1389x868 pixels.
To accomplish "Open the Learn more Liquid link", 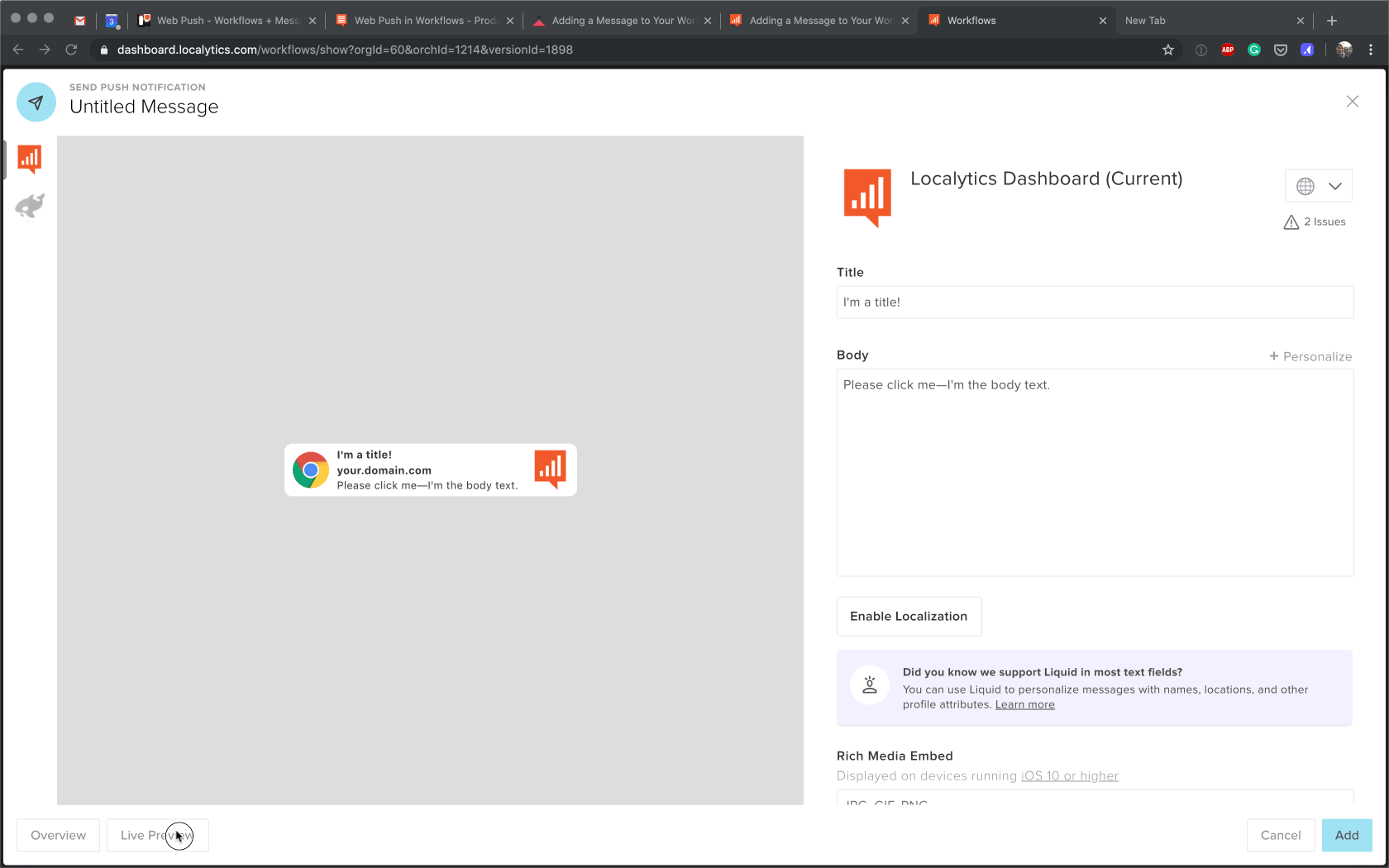I will (x=1024, y=705).
